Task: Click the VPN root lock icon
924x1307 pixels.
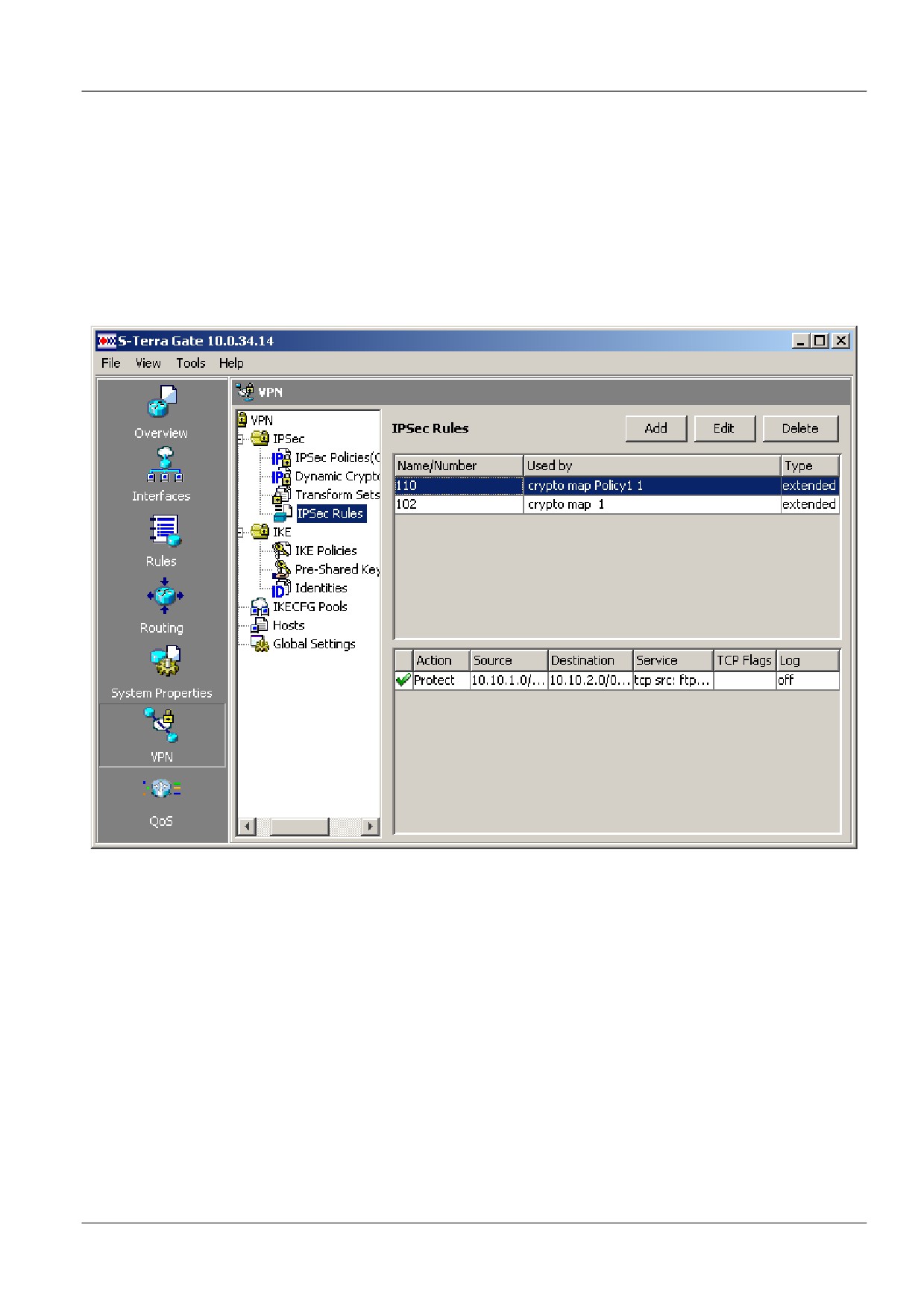Action: tap(242, 420)
